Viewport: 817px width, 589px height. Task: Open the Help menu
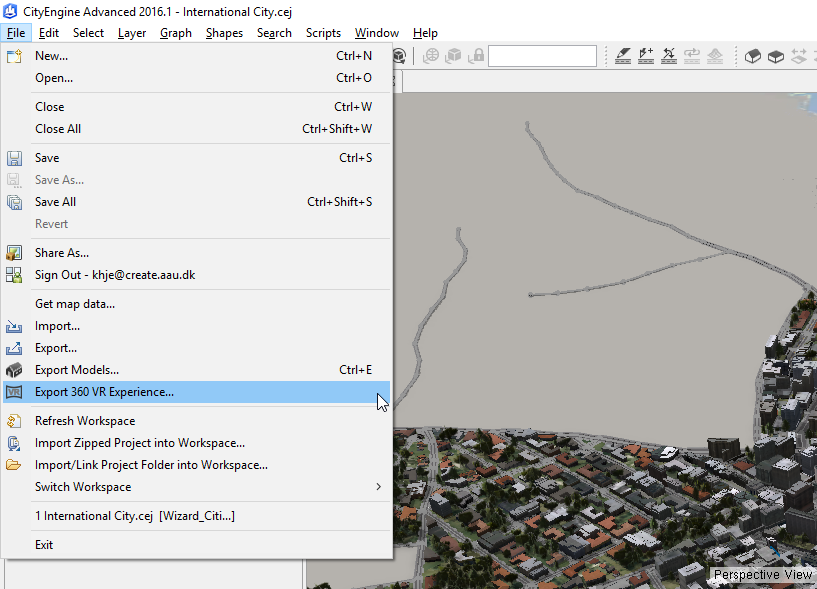coord(425,33)
